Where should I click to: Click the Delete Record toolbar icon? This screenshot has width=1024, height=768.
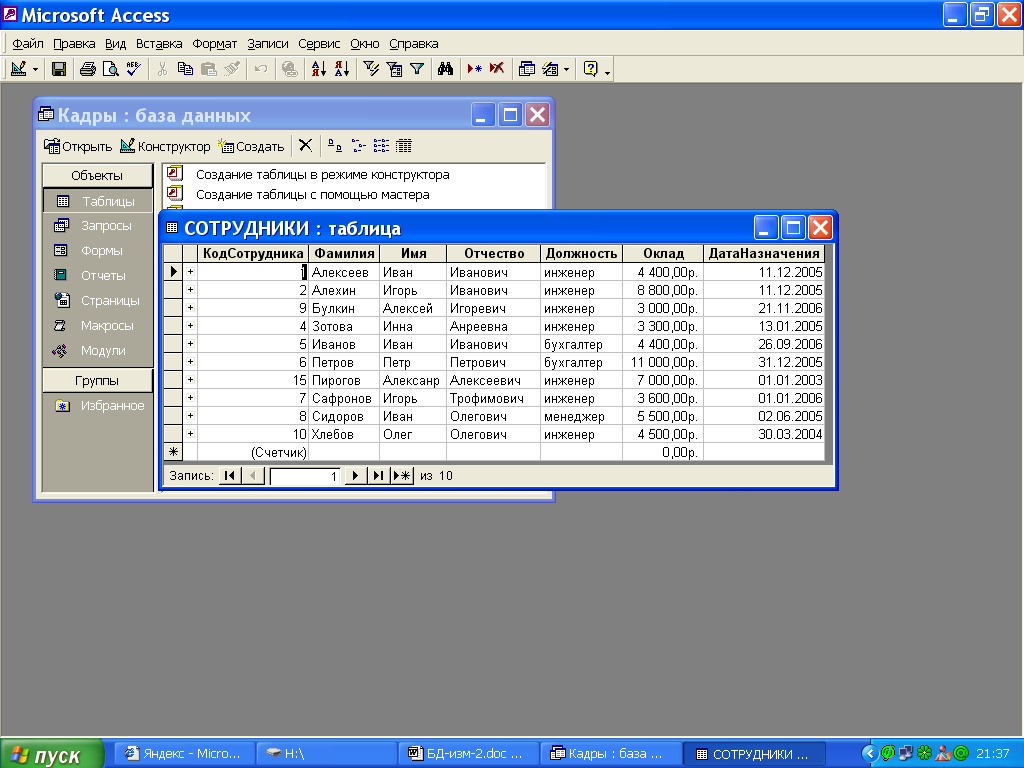coord(497,69)
